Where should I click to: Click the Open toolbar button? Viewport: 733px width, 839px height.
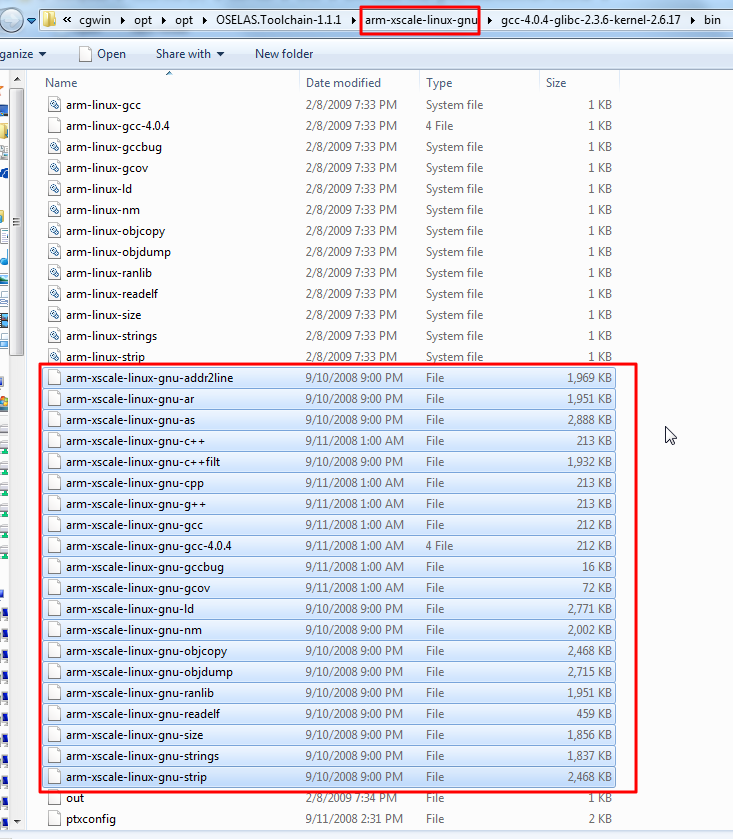coord(102,54)
